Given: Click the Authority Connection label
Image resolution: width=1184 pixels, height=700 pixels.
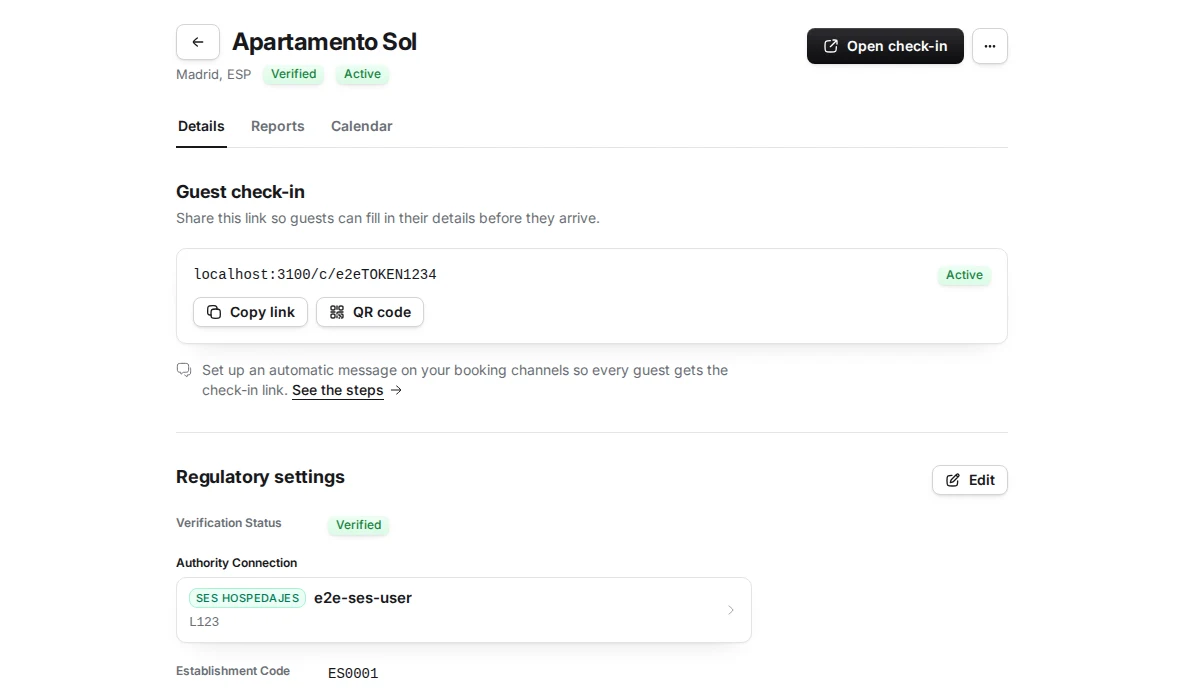Looking at the screenshot, I should click(x=236, y=563).
